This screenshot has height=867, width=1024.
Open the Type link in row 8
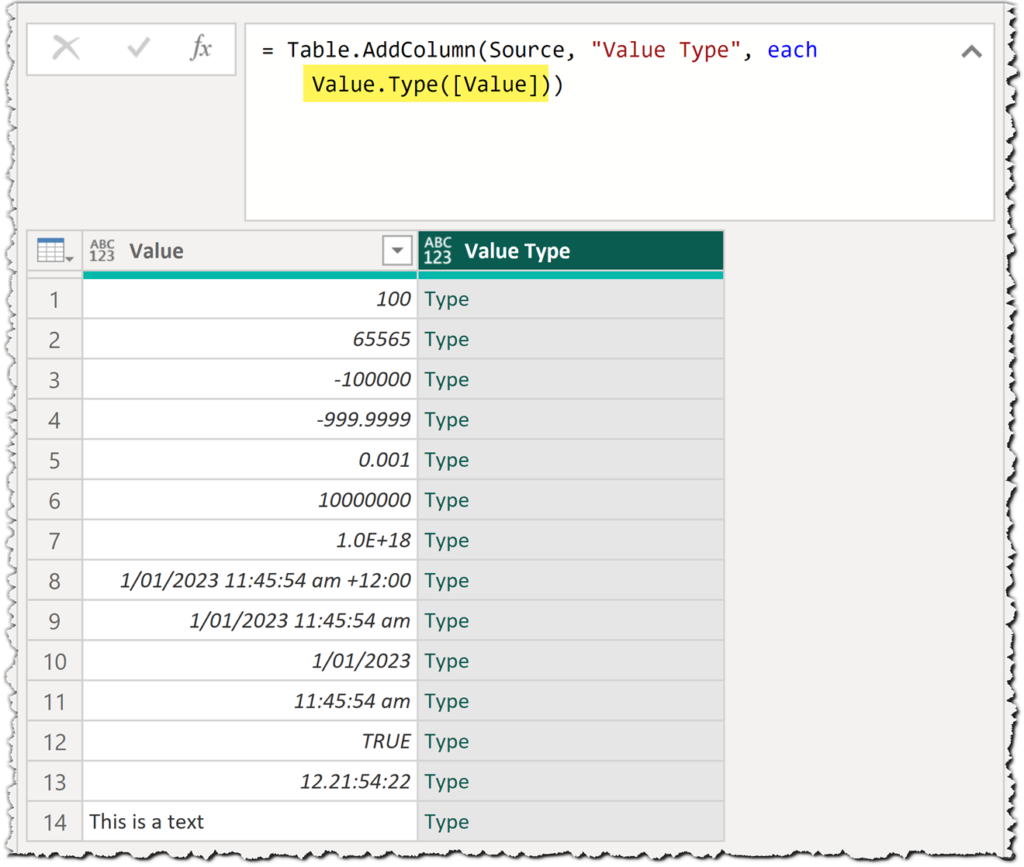coord(447,582)
